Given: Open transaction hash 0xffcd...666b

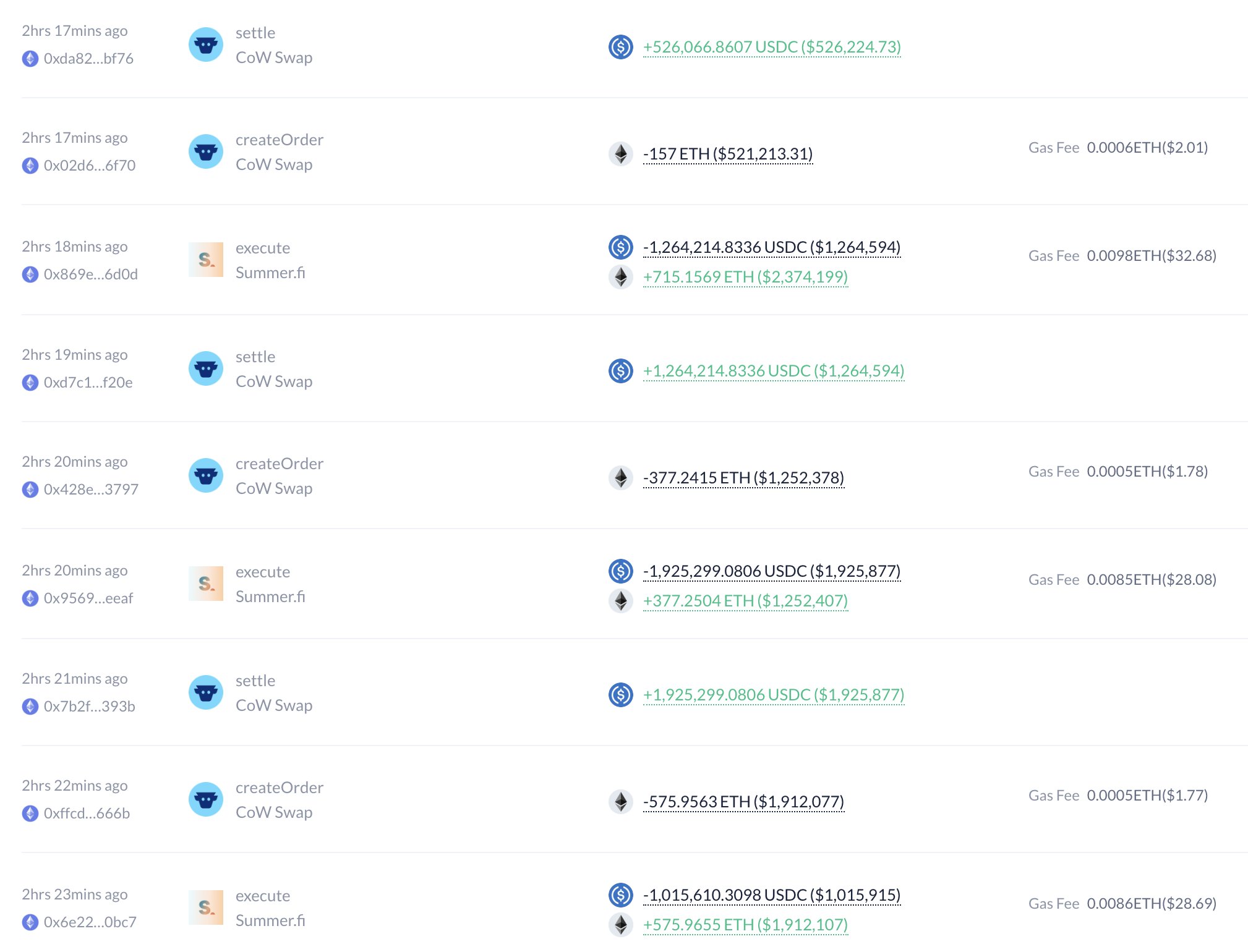Looking at the screenshot, I should (87, 814).
